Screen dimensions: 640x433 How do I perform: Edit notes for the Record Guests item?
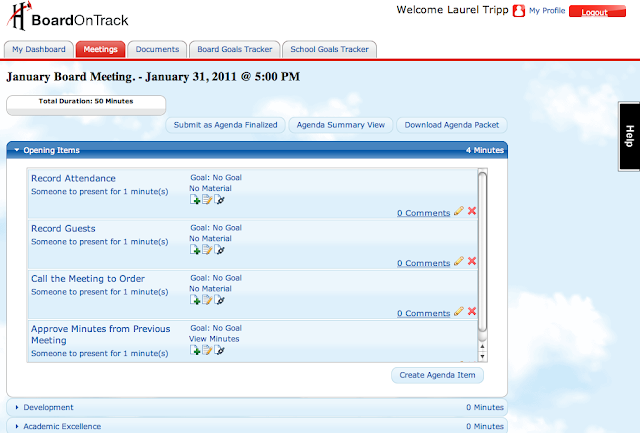207,250
